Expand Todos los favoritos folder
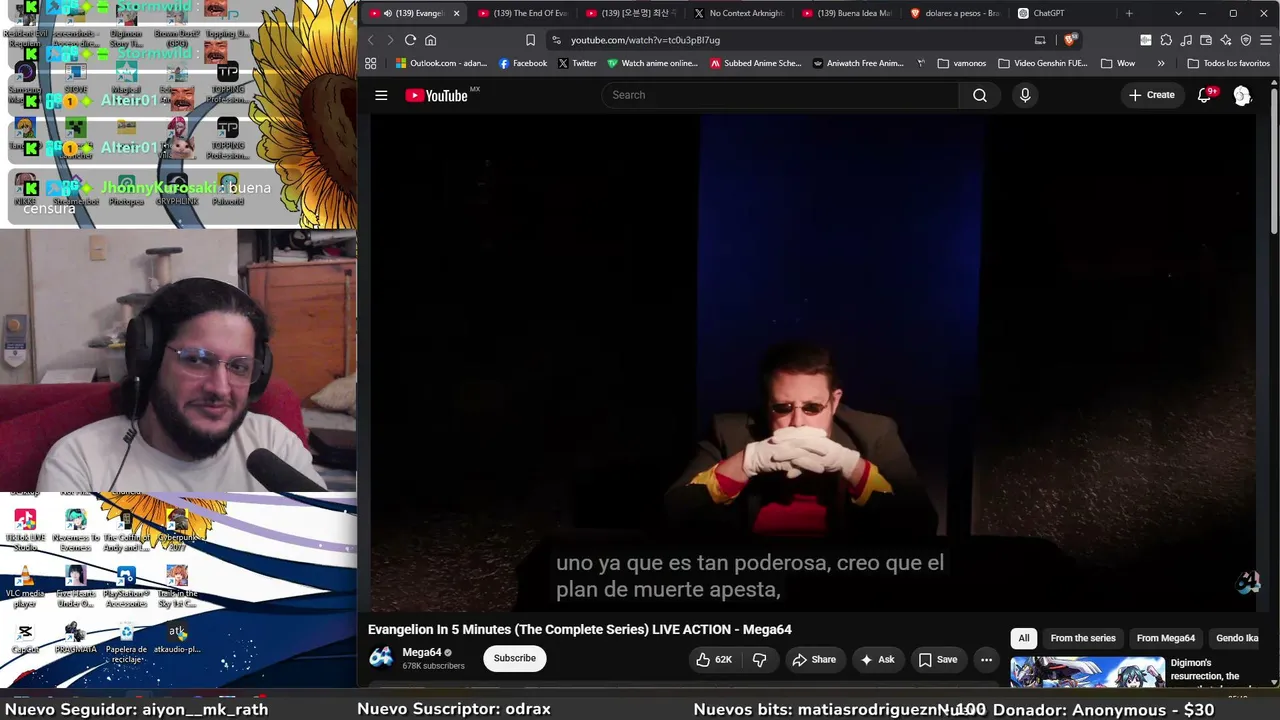The image size is (1280, 720). [x=1228, y=63]
